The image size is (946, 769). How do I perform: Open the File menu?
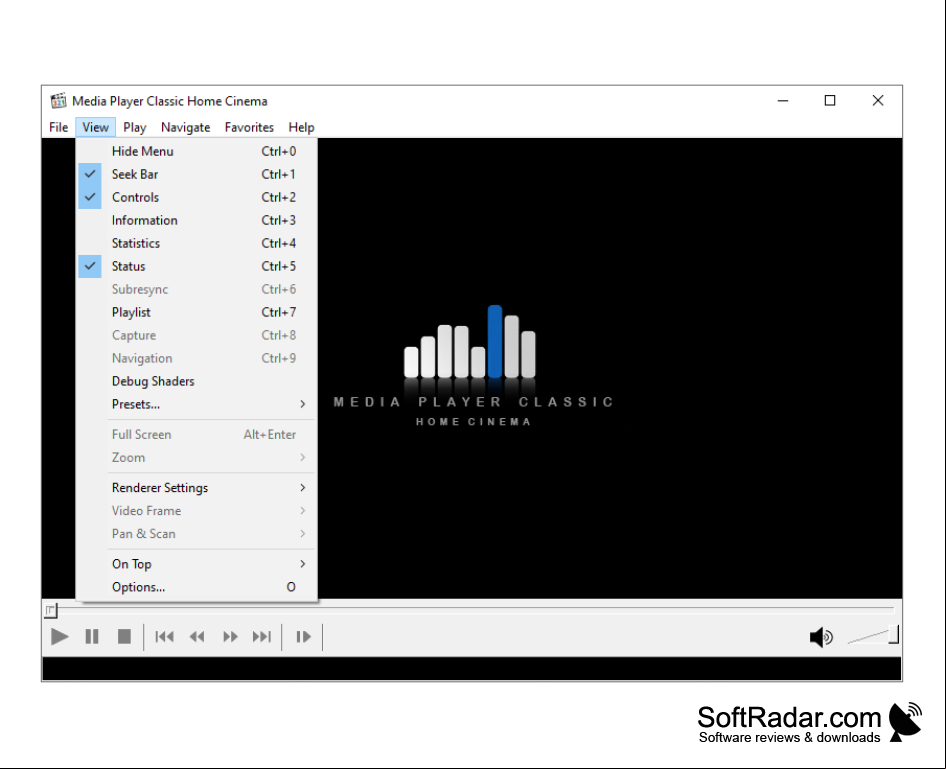59,127
